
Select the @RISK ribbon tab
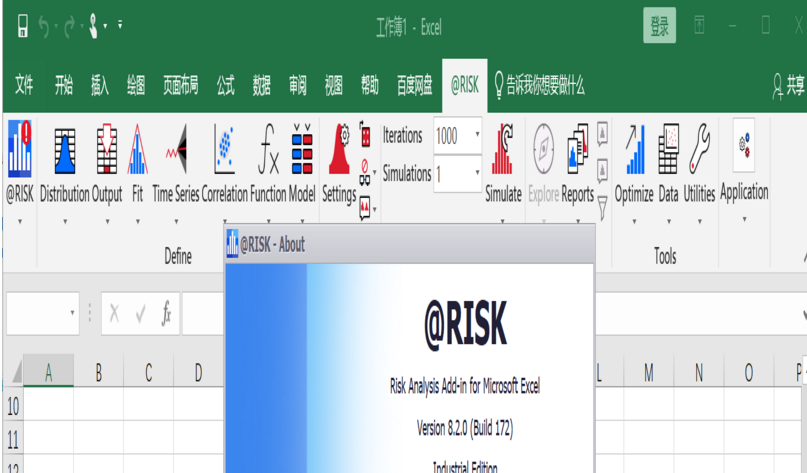coord(465,85)
